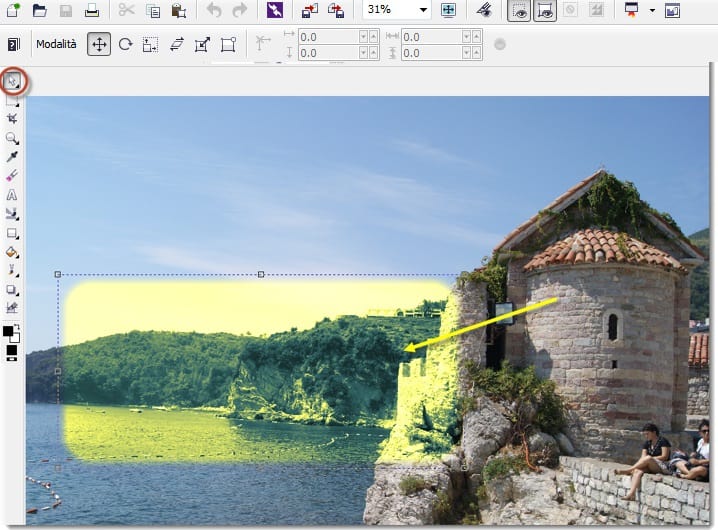Click the Print icon in toolbar
This screenshot has height=530, width=718.
pos(92,11)
